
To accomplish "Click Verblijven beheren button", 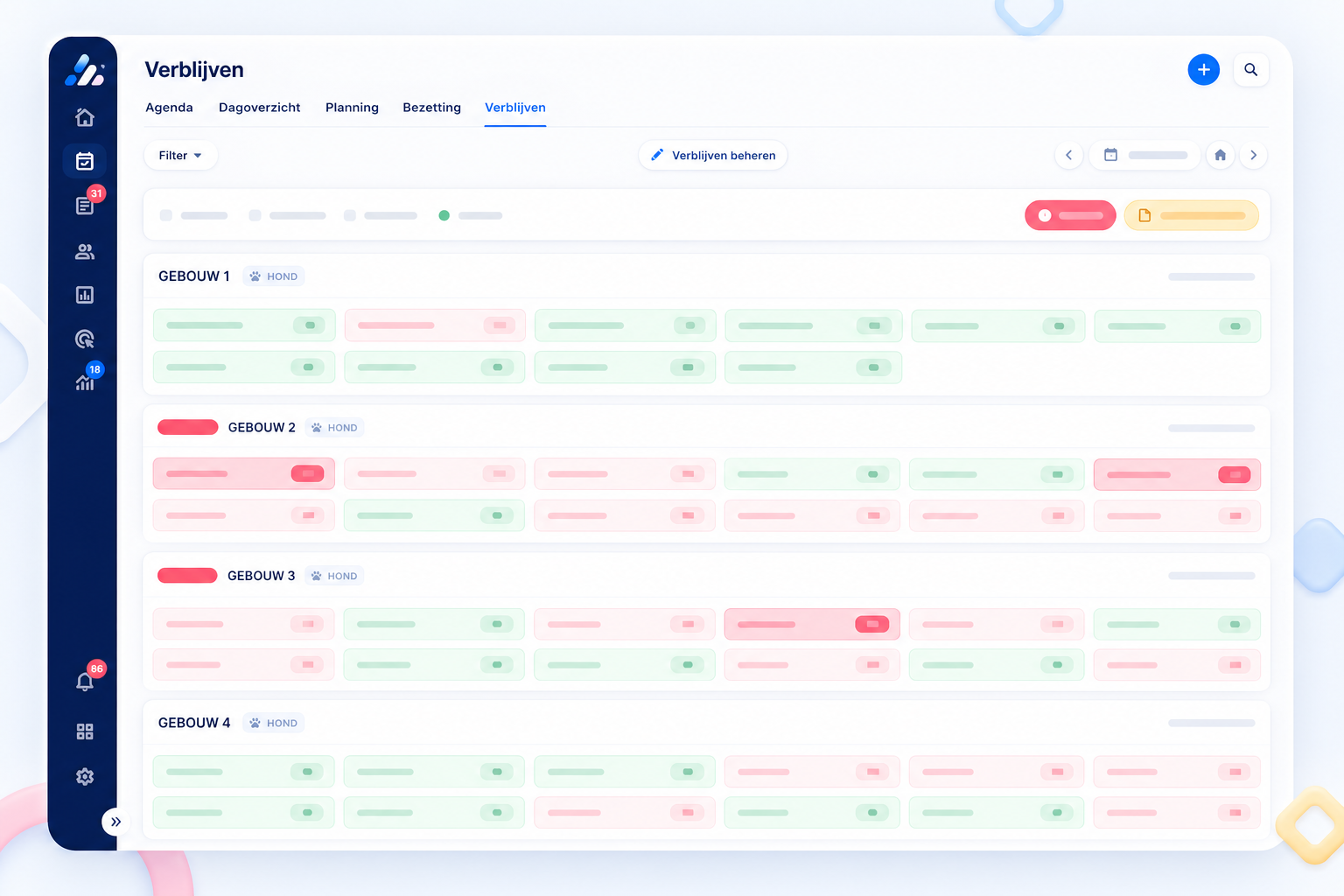I will point(713,156).
